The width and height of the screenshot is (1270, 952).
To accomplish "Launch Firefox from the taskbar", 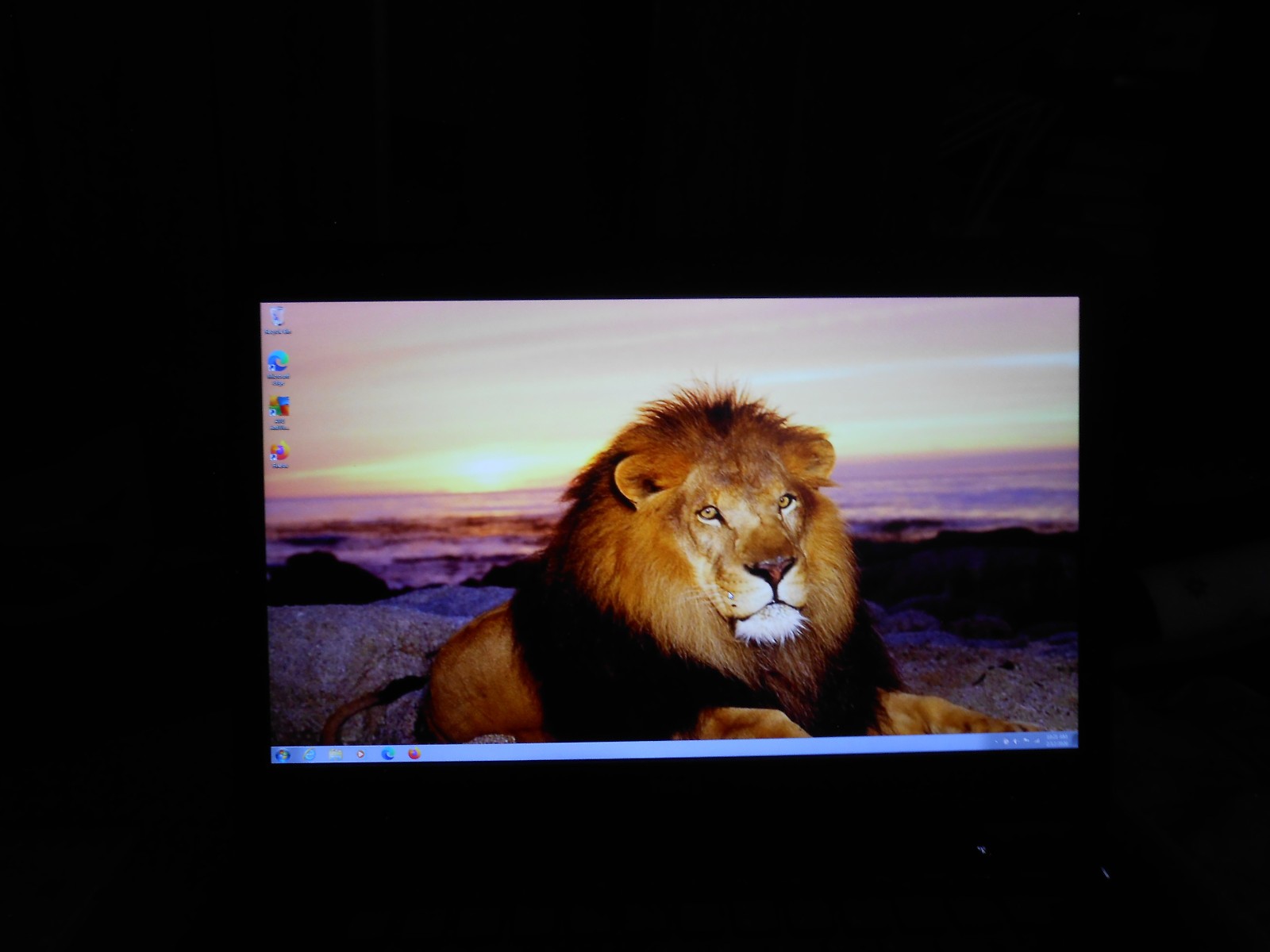I will [414, 754].
